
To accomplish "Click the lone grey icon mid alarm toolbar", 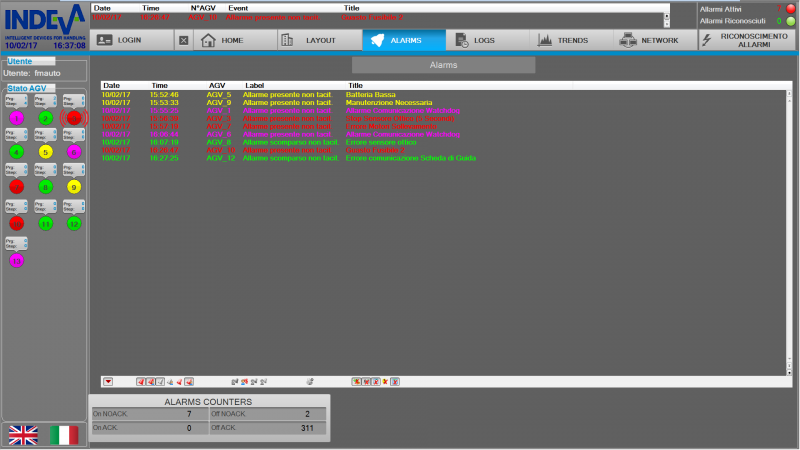I will (310, 382).
